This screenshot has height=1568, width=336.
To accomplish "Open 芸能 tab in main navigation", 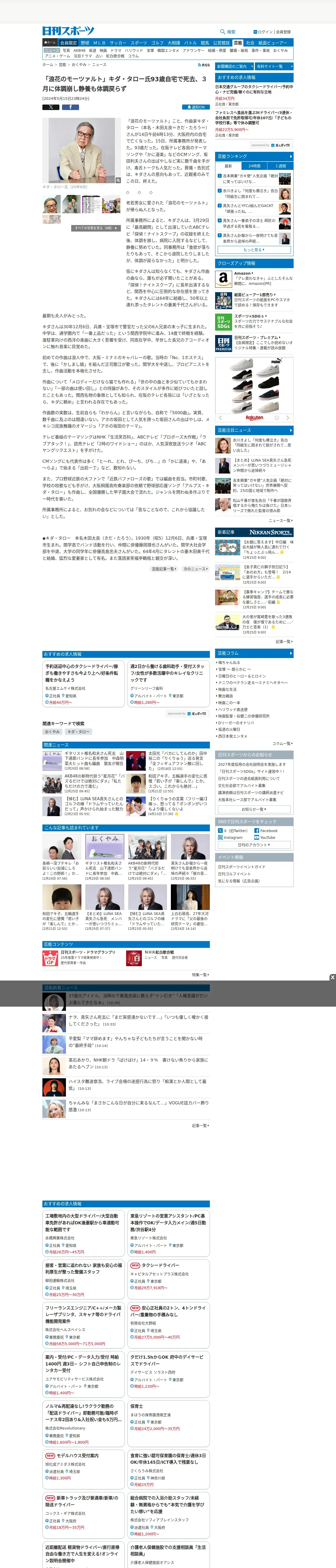I will tap(238, 43).
